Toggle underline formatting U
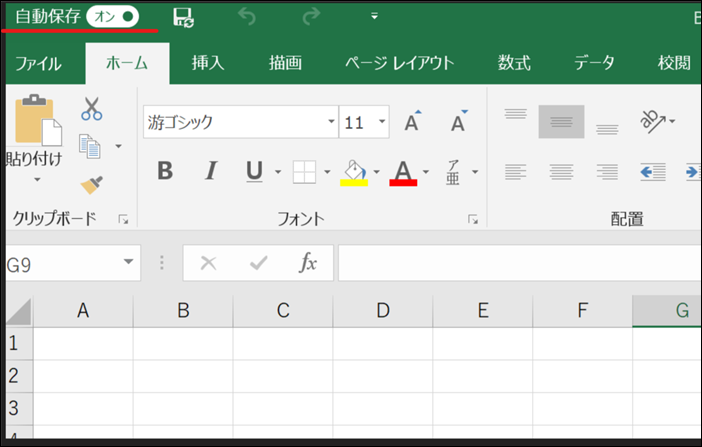 [x=254, y=171]
